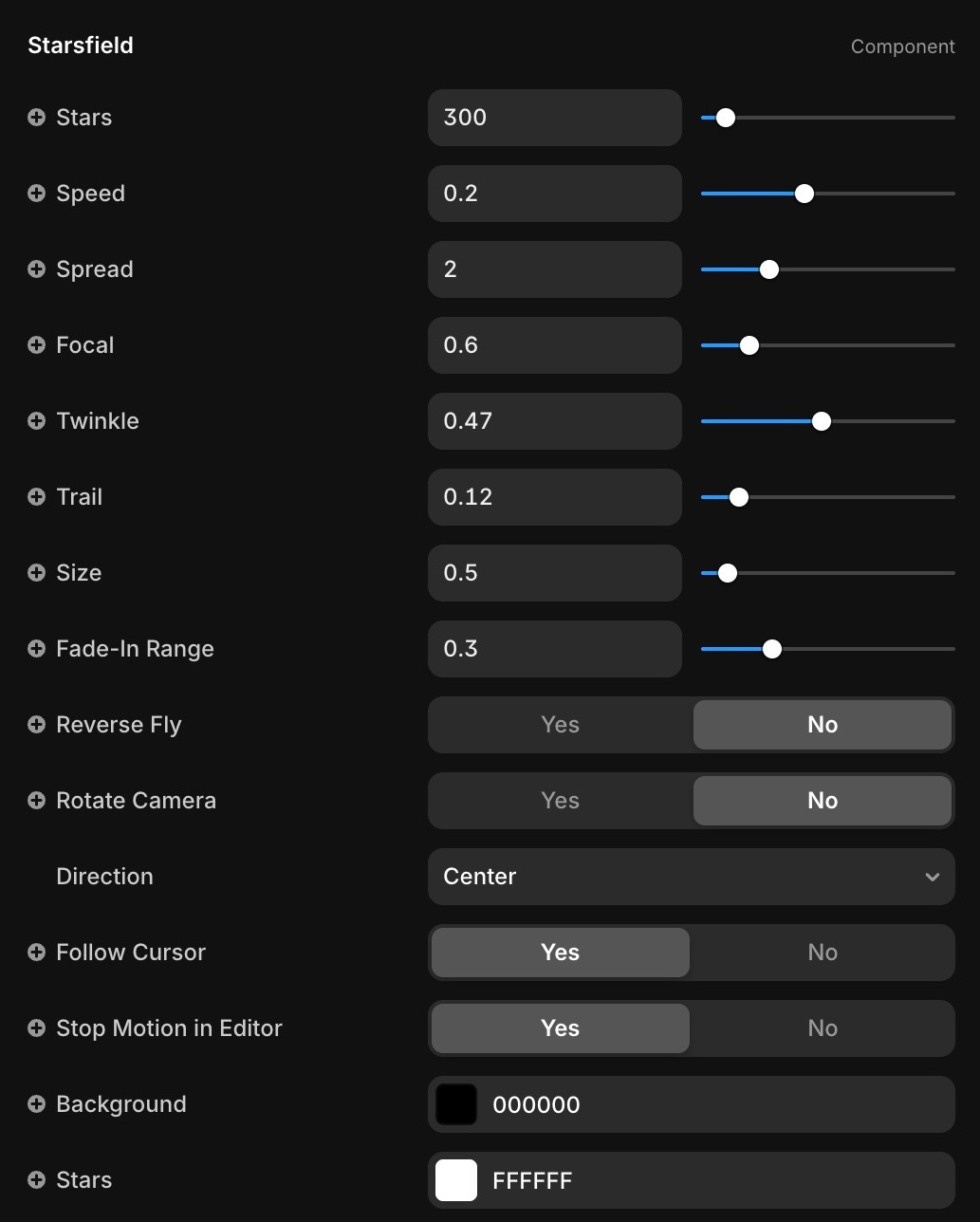This screenshot has width=980, height=1222.
Task: Click the plus icon next to Spread
Action: (x=36, y=269)
